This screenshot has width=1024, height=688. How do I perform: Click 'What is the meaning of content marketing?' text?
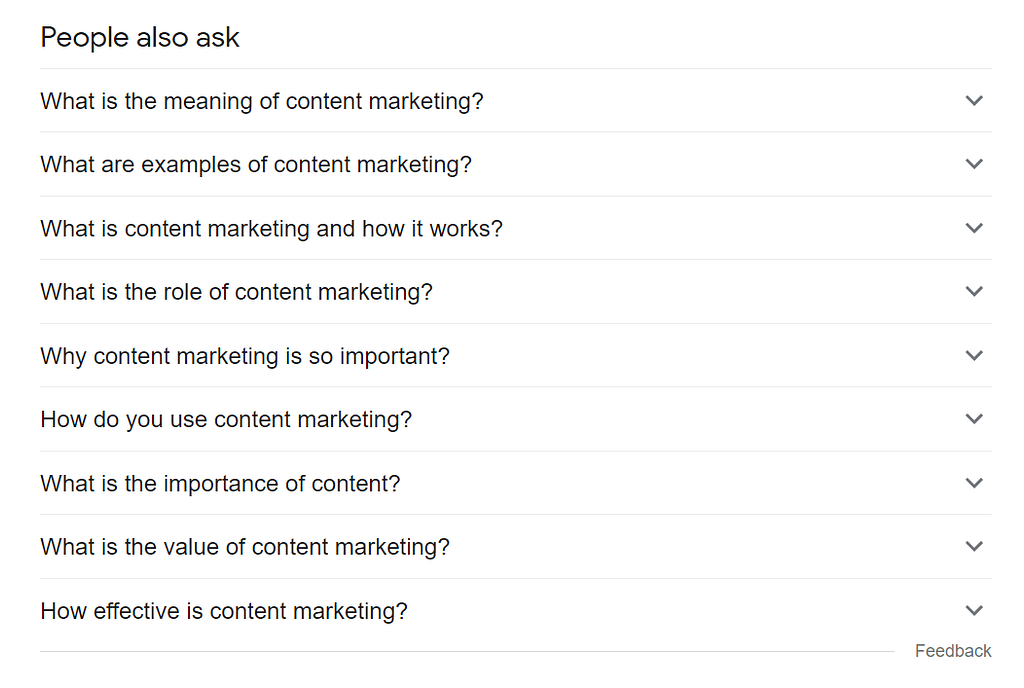point(261,101)
